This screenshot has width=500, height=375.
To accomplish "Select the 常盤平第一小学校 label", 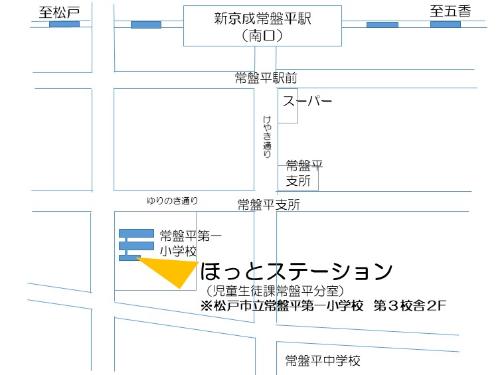I will (x=190, y=243).
